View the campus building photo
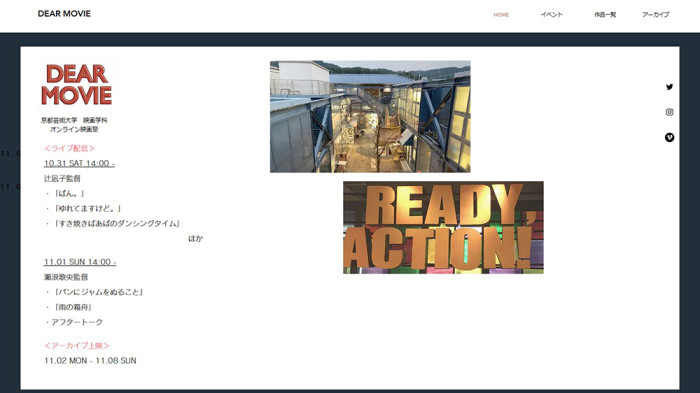This screenshot has height=393, width=700. coord(370,117)
